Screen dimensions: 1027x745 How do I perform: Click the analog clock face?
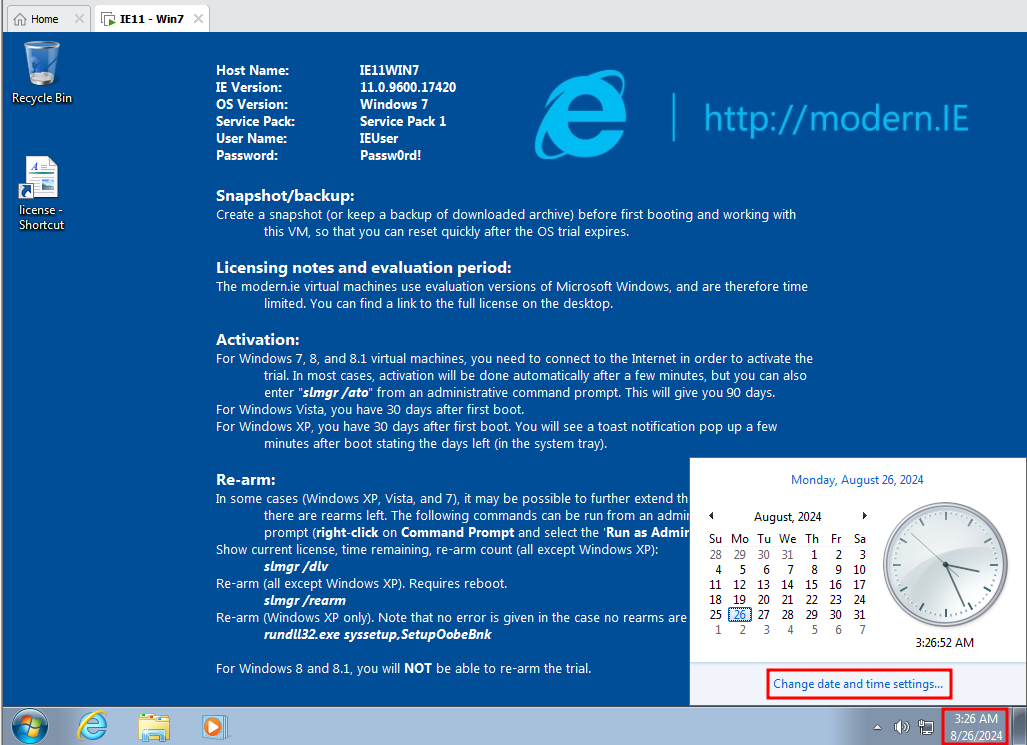click(945, 564)
